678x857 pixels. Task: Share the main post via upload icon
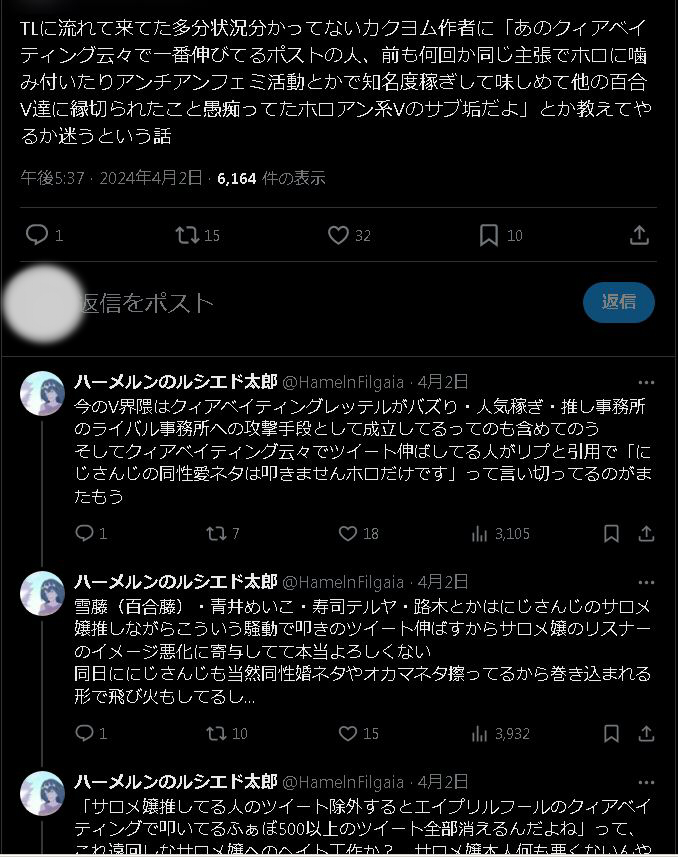click(639, 235)
